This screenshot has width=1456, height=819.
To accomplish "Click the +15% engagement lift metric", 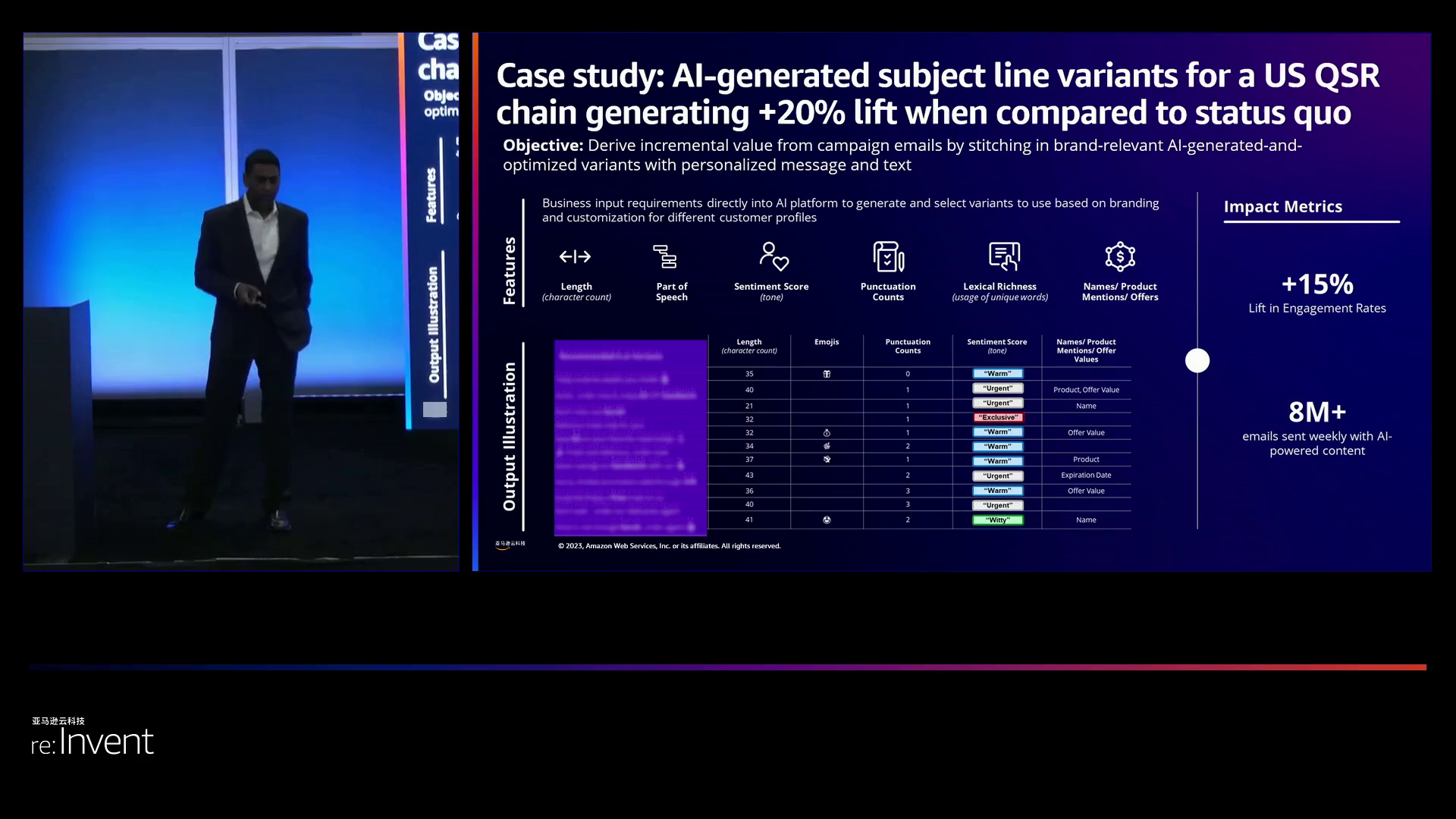I will click(x=1317, y=285).
